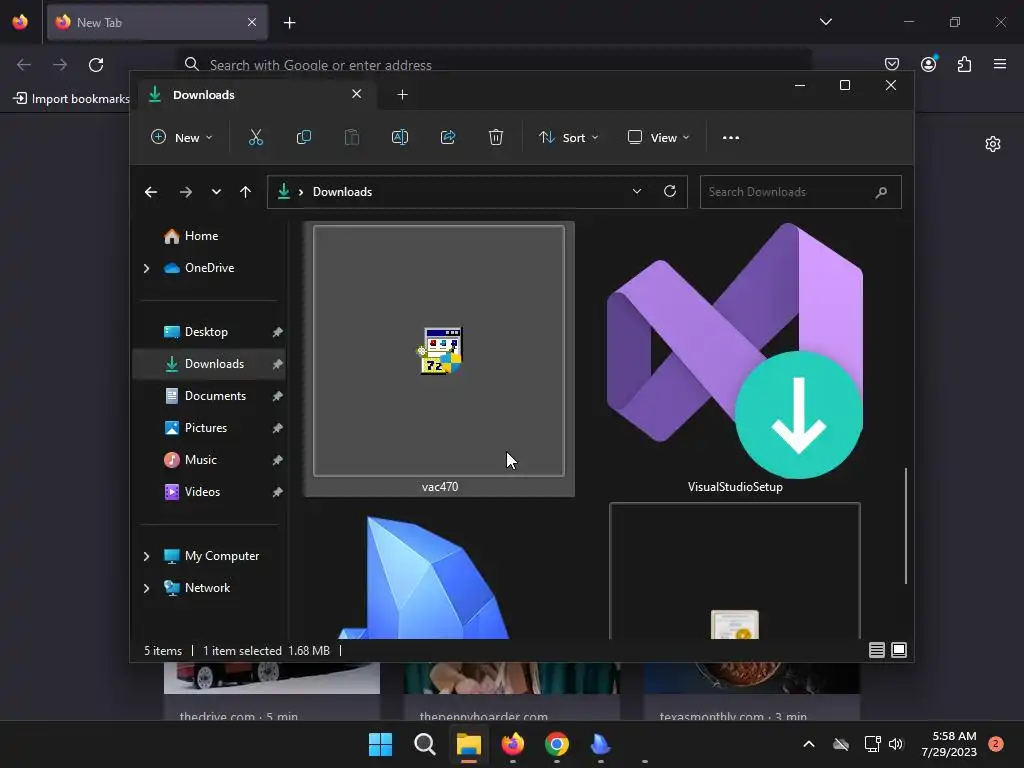Viewport: 1024px width, 768px height.
Task: Open OneDrive in the navigation pane
Action: click(209, 268)
